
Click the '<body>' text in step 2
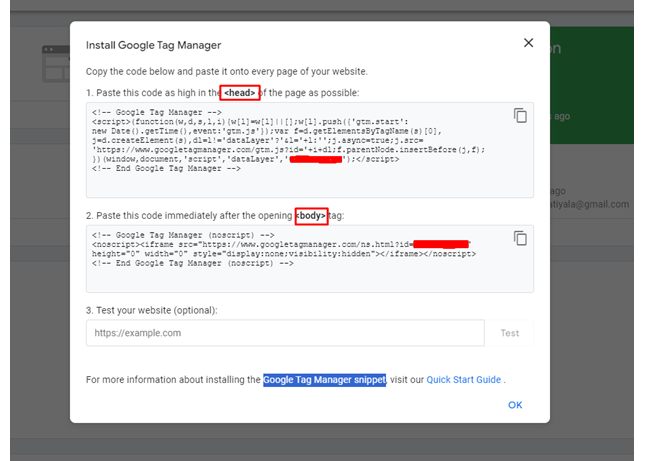311,216
